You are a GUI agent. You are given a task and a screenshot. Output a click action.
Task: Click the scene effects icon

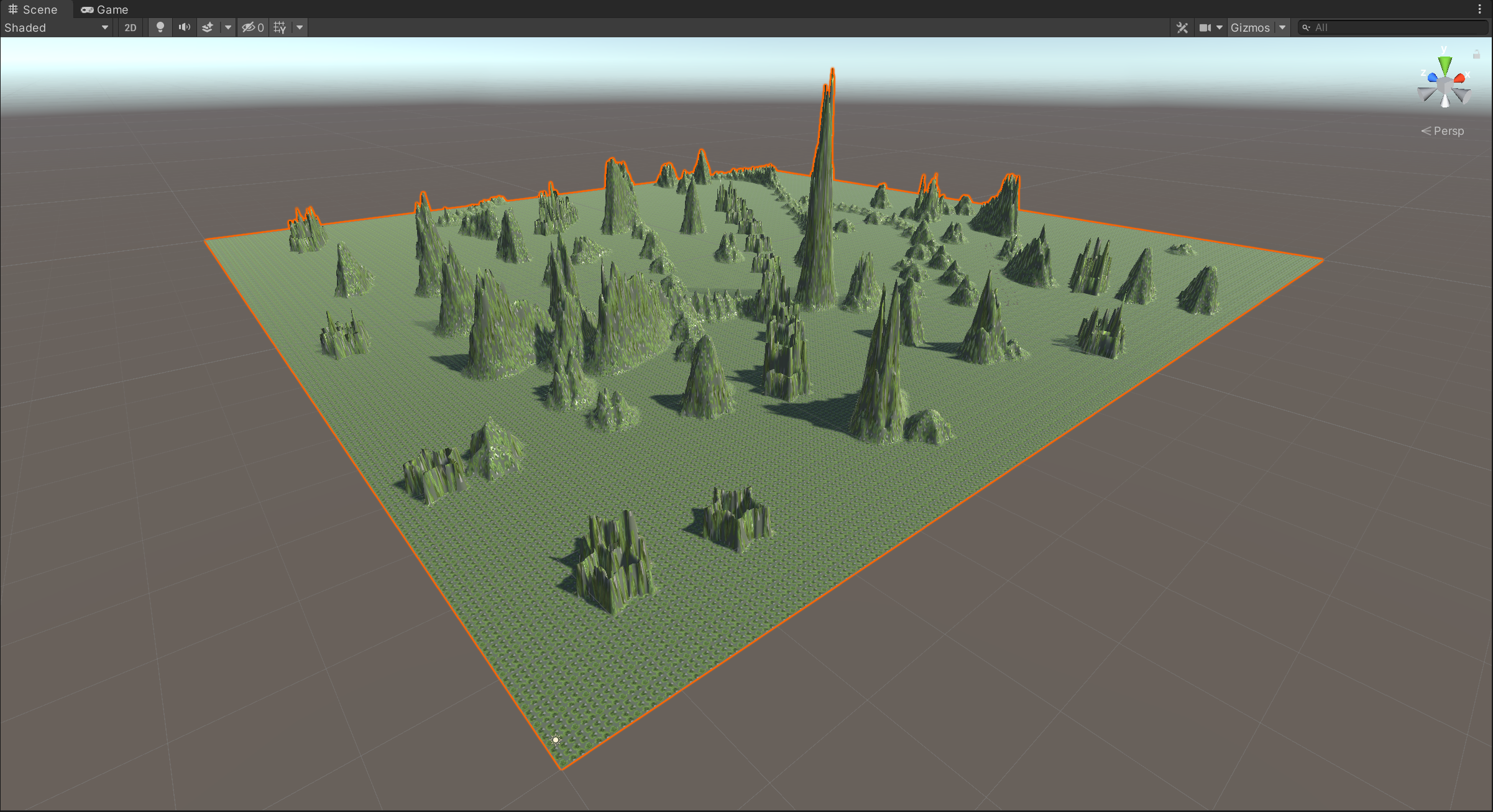208,27
